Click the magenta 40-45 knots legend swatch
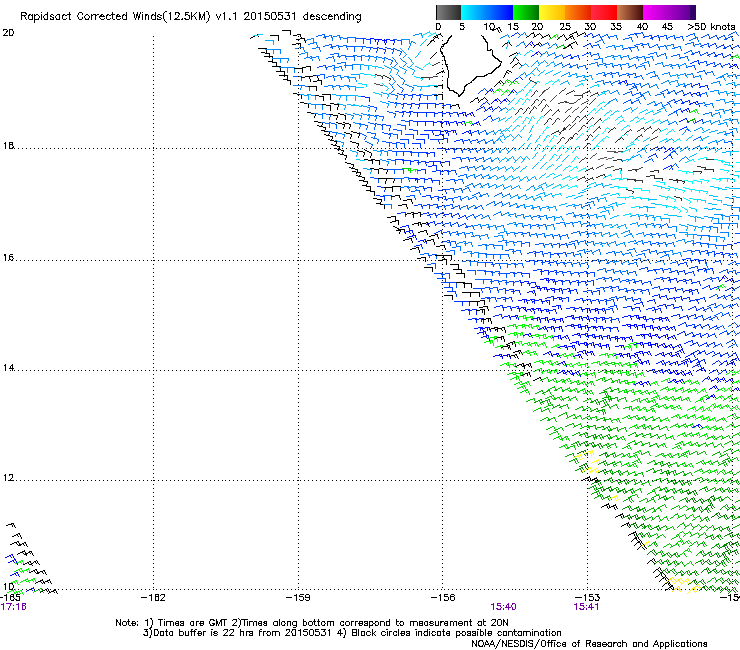Image resolution: width=740 pixels, height=650 pixels. click(656, 12)
